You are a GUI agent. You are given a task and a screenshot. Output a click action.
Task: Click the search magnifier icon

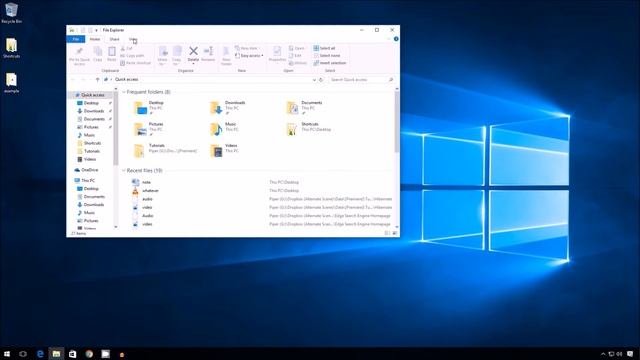(391, 80)
